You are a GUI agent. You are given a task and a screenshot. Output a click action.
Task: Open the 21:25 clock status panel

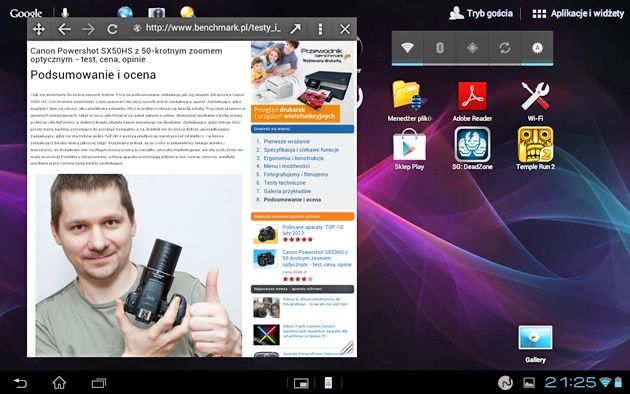pyautogui.click(x=570, y=382)
